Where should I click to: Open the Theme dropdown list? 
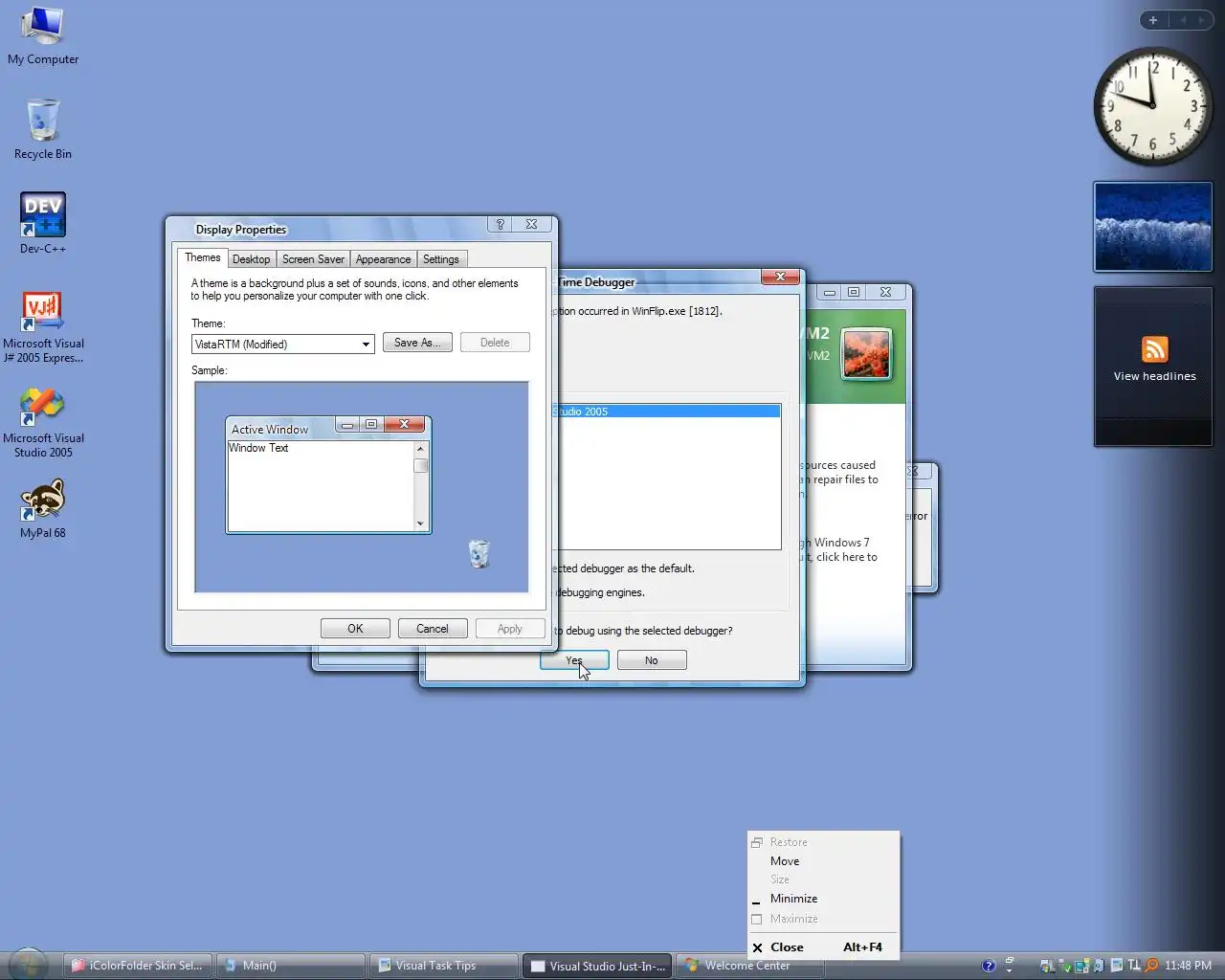[367, 345]
